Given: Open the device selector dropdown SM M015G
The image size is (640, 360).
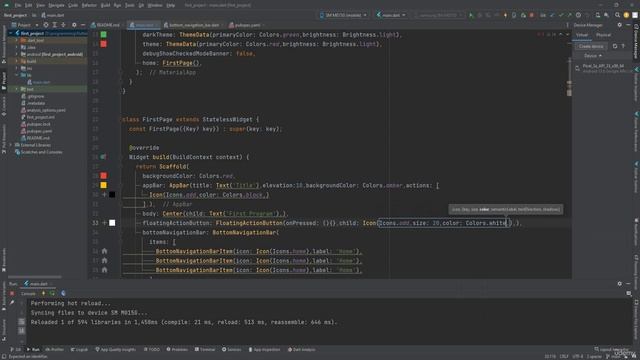Looking at the screenshot, I should coord(343,15).
